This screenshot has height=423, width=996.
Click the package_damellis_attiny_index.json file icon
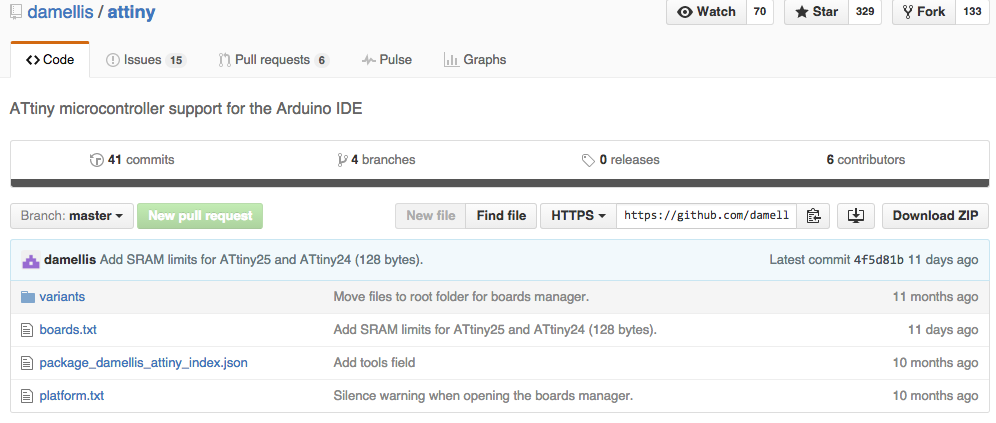coord(27,363)
